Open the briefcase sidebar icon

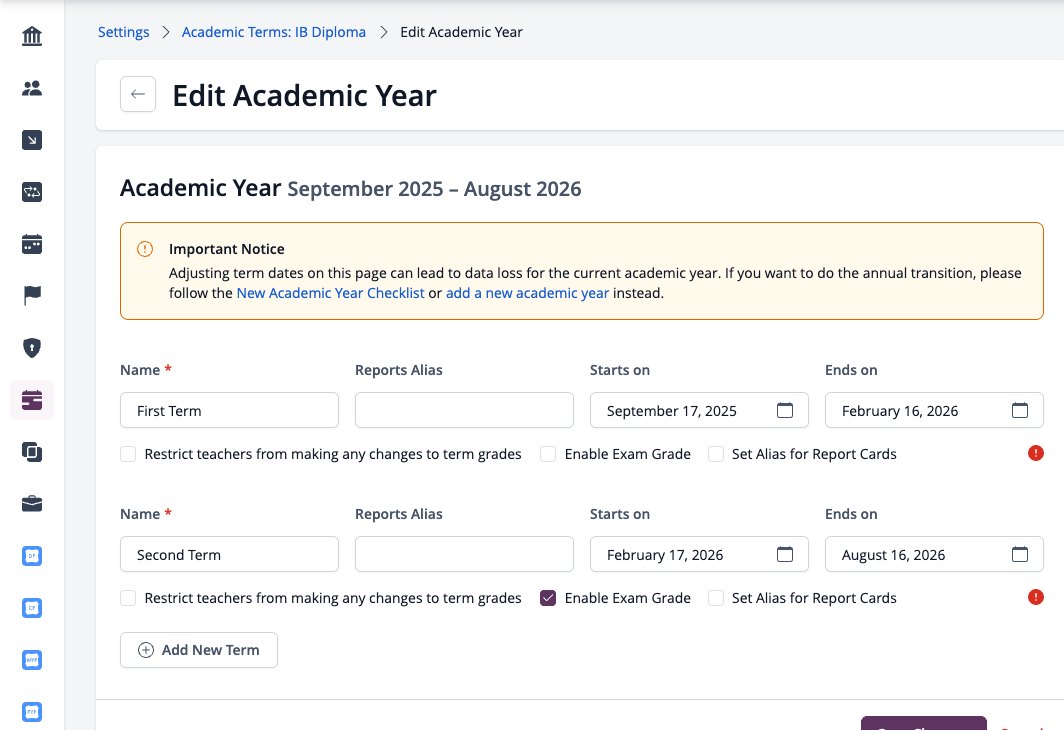click(x=32, y=504)
